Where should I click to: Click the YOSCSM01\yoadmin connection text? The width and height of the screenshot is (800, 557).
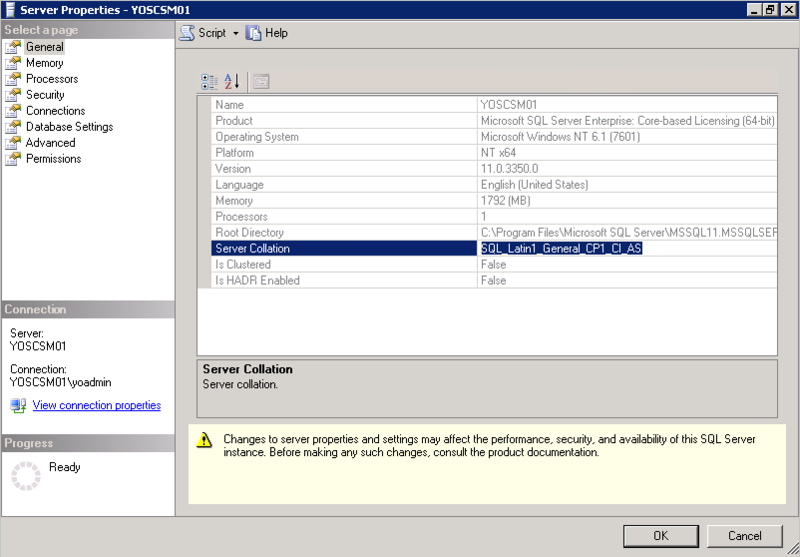click(x=61, y=382)
